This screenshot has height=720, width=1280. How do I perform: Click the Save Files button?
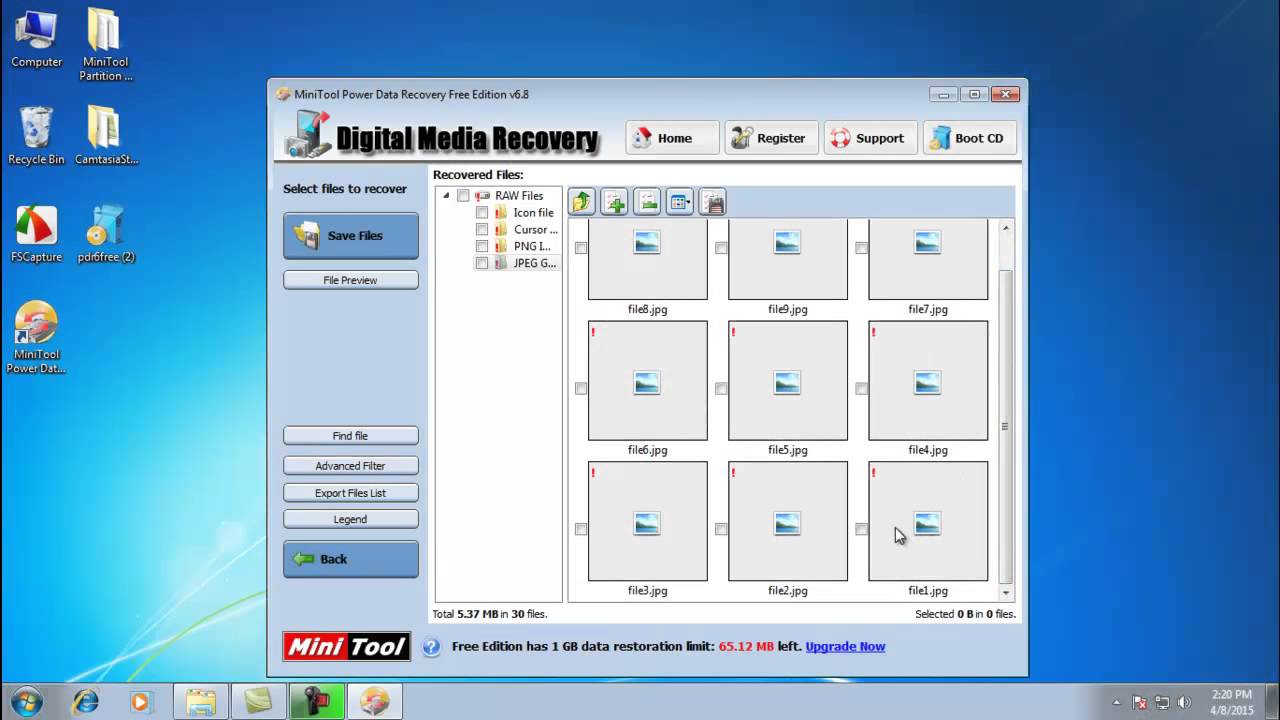pyautogui.click(x=351, y=236)
